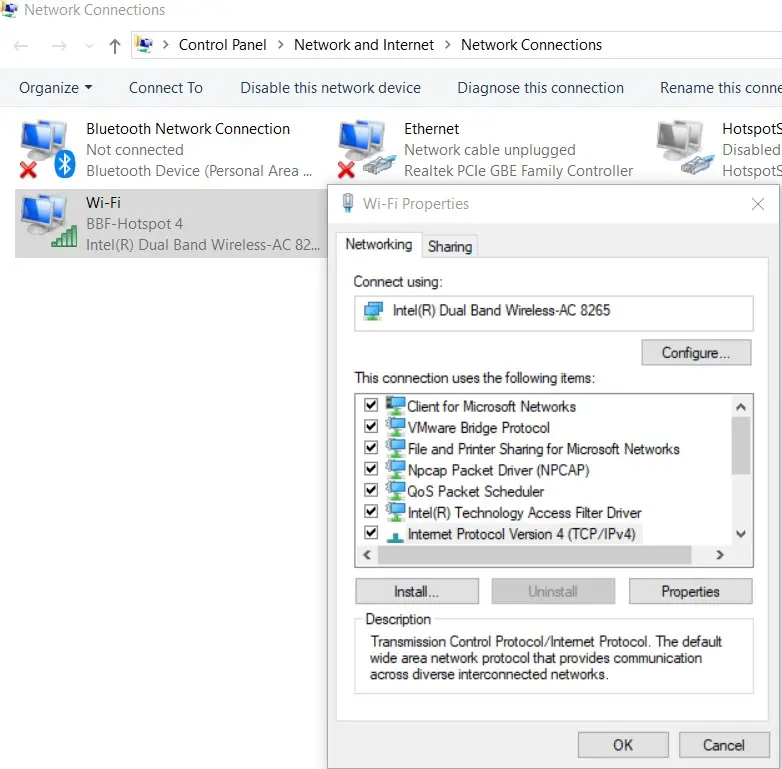The height and width of the screenshot is (769, 782).
Task: Click the Intel Wireless-AC 8265 adapter icon
Action: click(373, 311)
